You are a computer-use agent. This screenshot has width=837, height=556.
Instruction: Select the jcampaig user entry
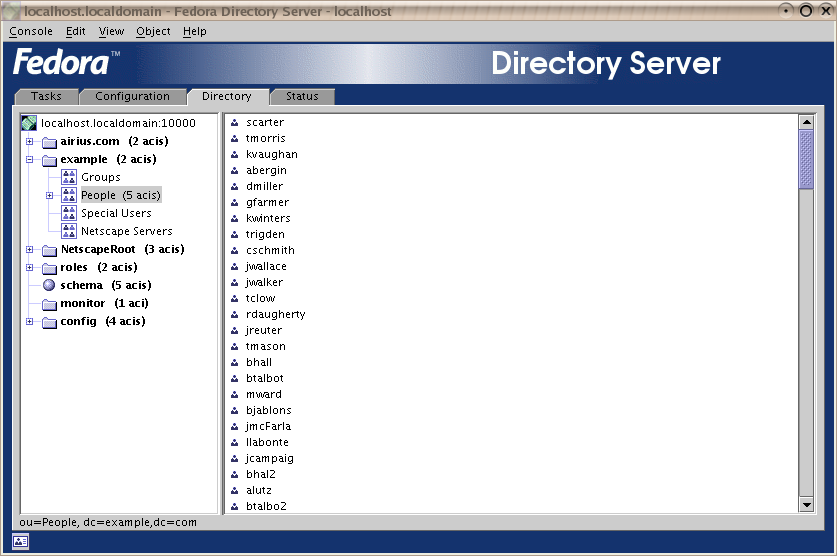(270, 459)
